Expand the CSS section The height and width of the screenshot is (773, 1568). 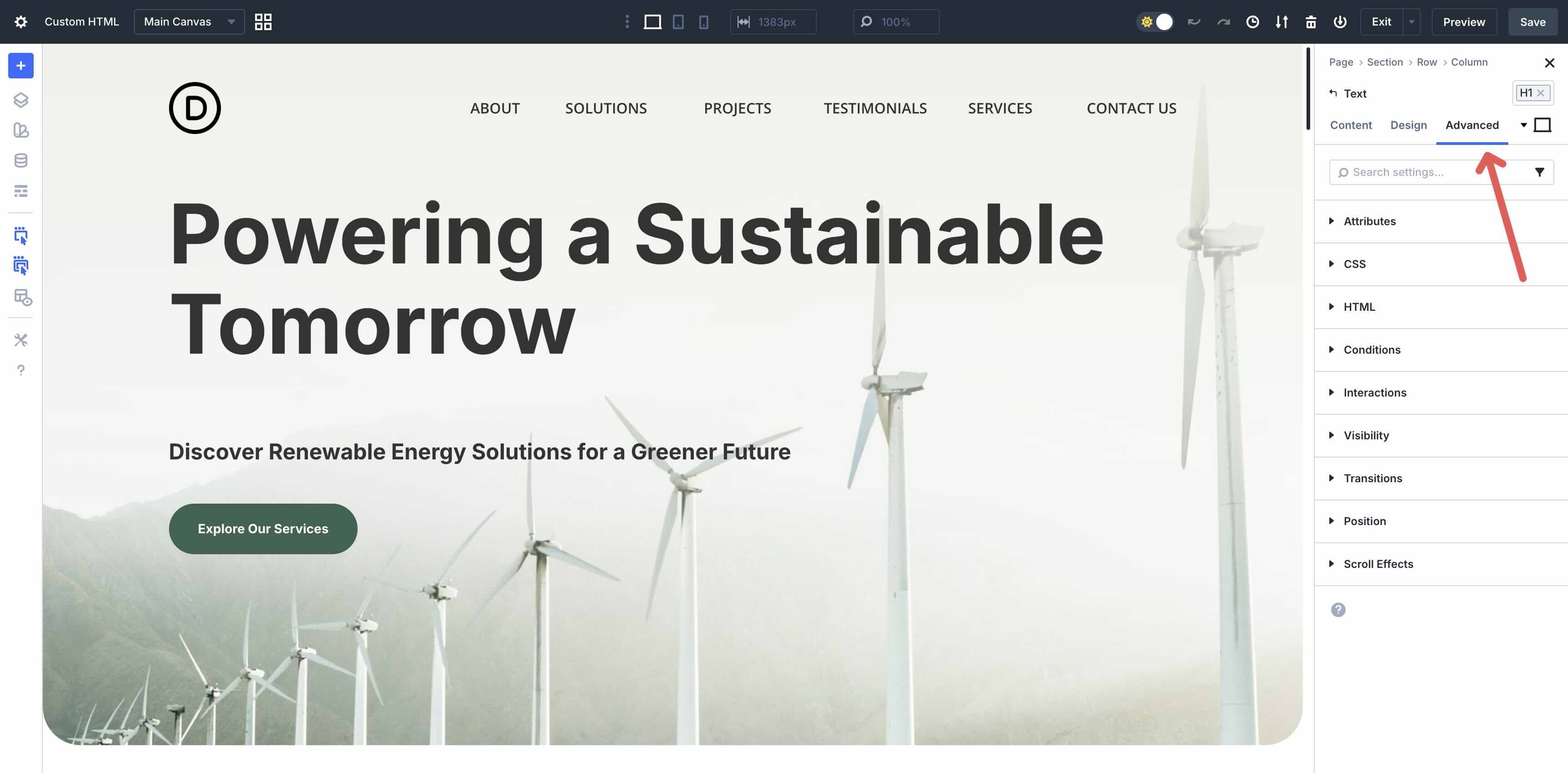coord(1356,264)
